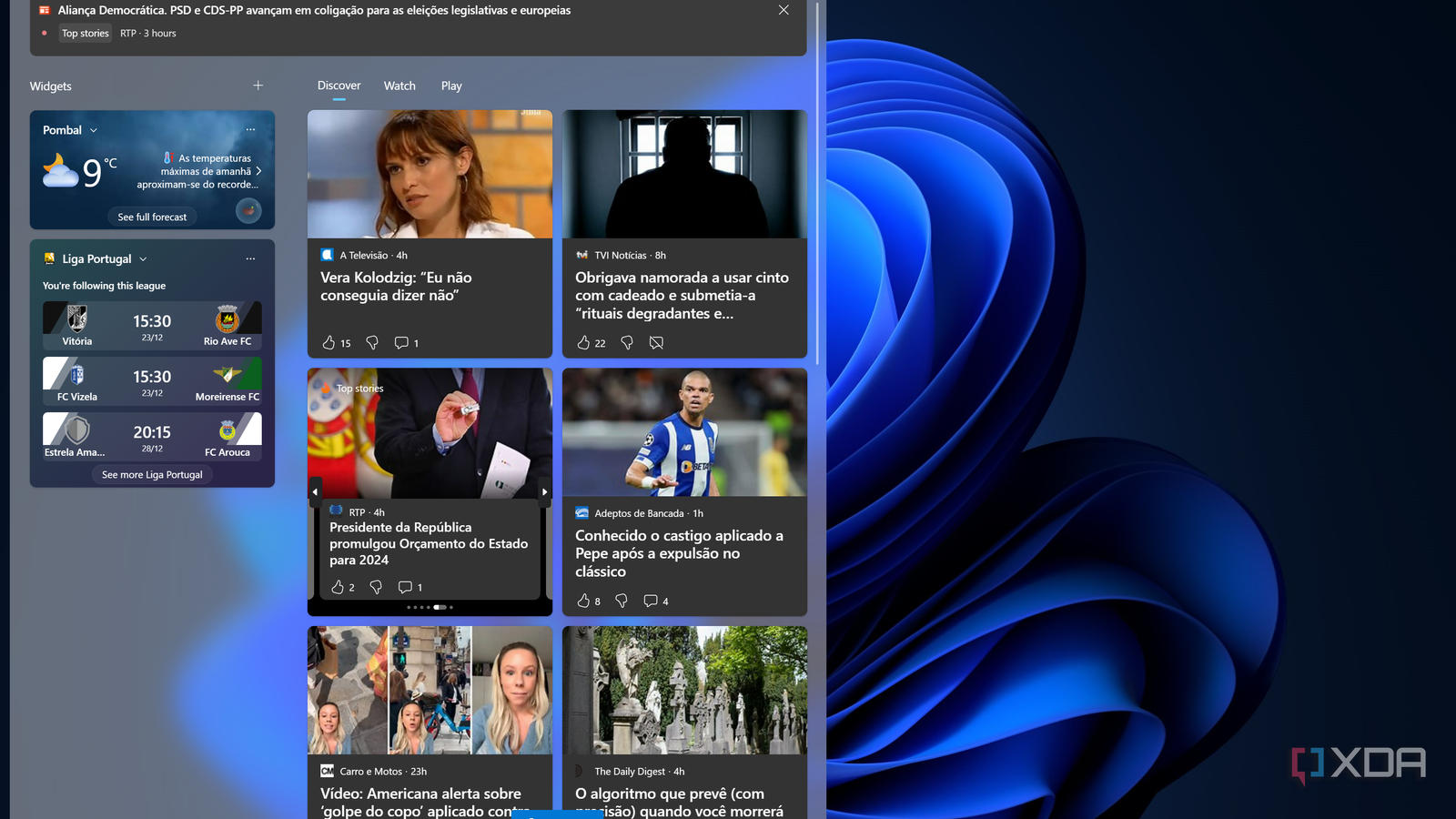
Task: Open See full forecast
Action: (151, 217)
